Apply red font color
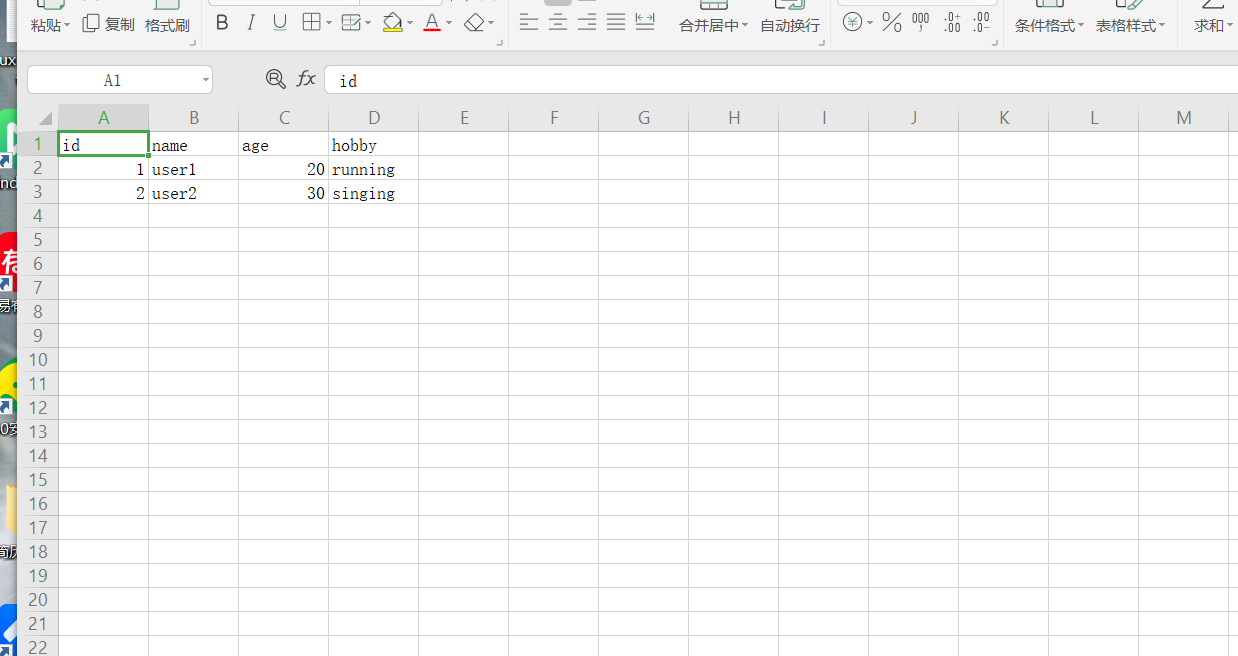 point(432,22)
